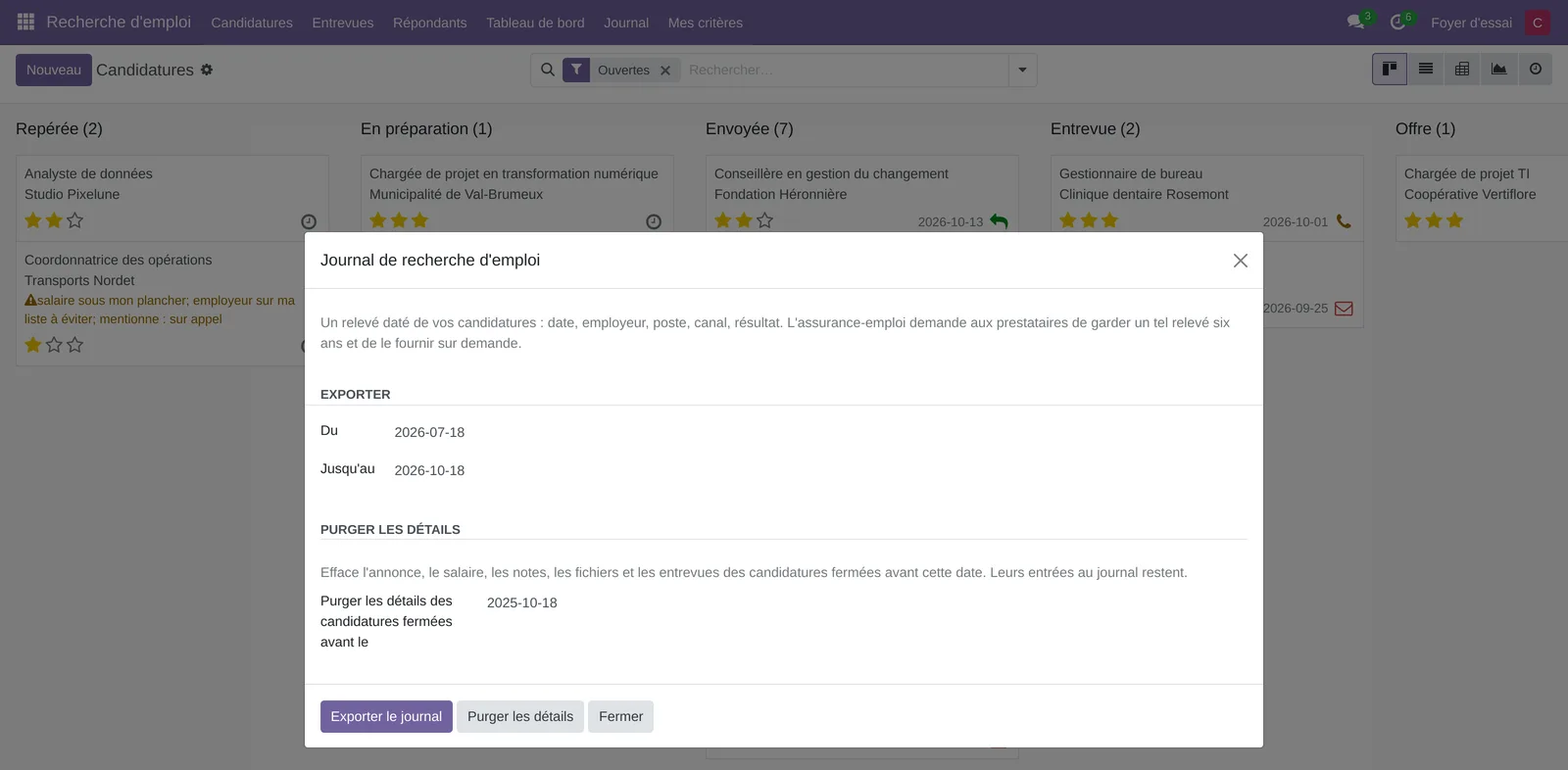Open the Tableau de bord menu
Viewport: 1568px width, 770px height.
[535, 23]
